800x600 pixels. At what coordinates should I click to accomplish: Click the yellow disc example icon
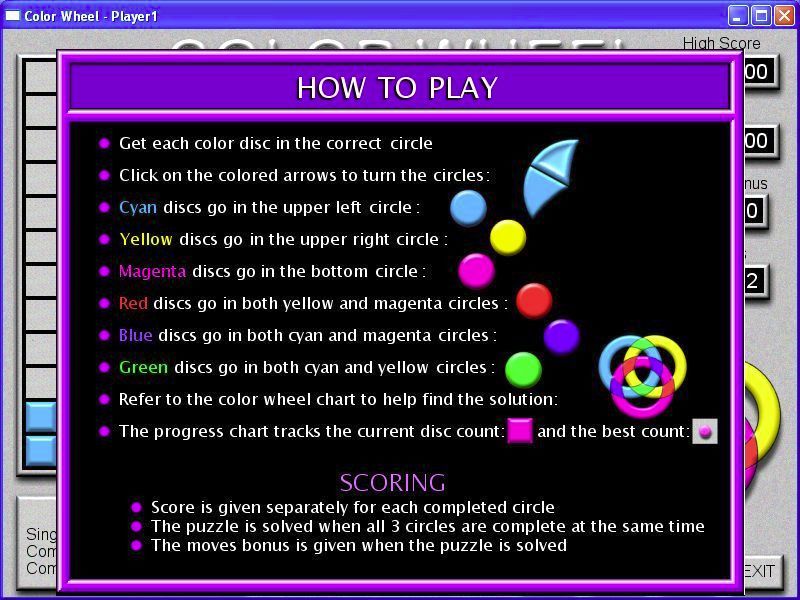click(508, 238)
